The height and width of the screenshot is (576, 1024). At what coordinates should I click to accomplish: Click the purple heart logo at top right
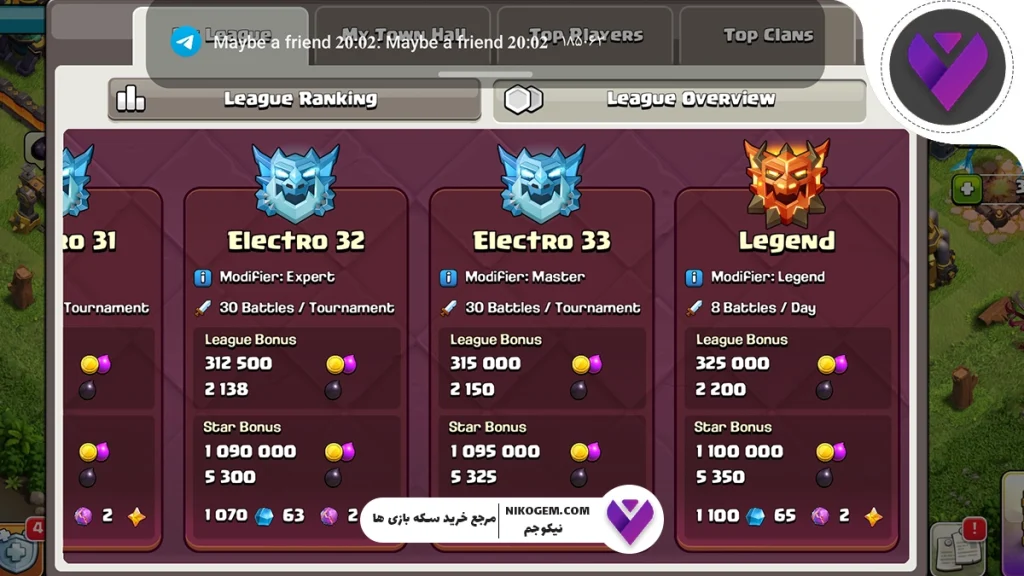(948, 67)
